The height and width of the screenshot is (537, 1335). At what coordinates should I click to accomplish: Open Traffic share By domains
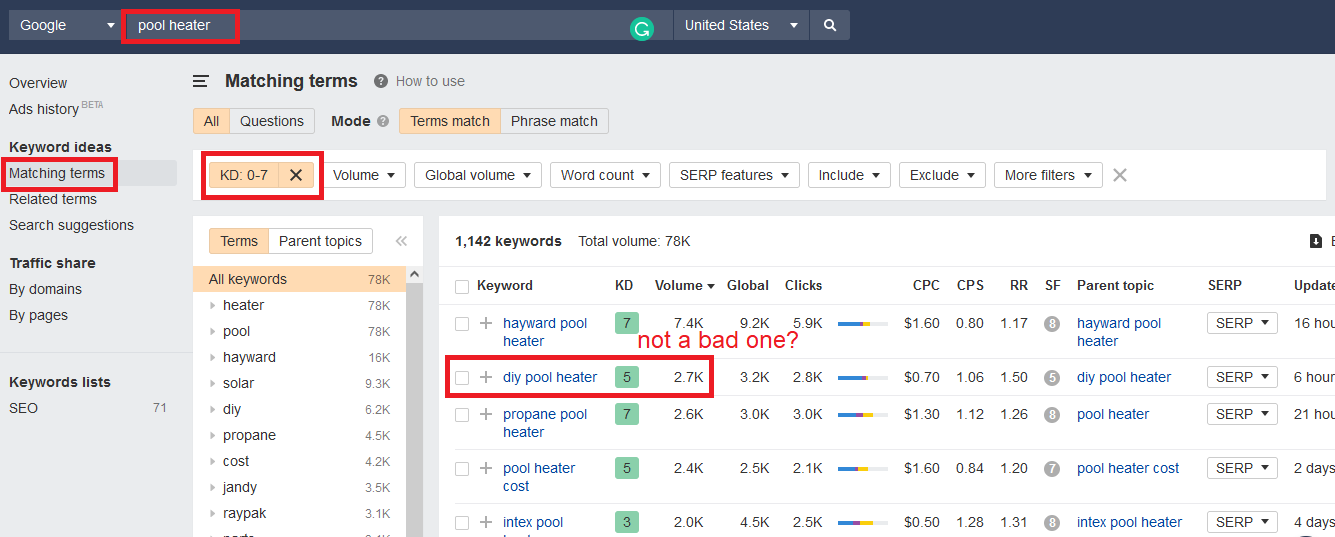pyautogui.click(x=46, y=289)
